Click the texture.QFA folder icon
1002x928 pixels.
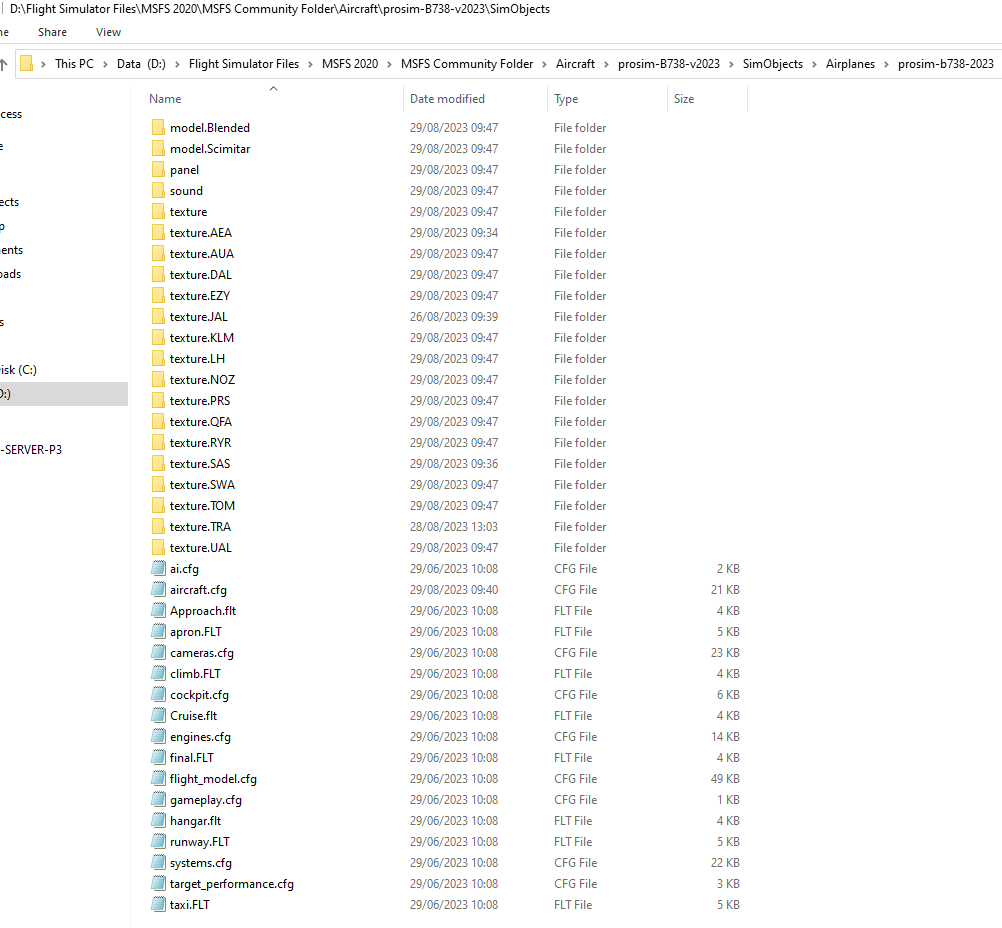point(158,421)
